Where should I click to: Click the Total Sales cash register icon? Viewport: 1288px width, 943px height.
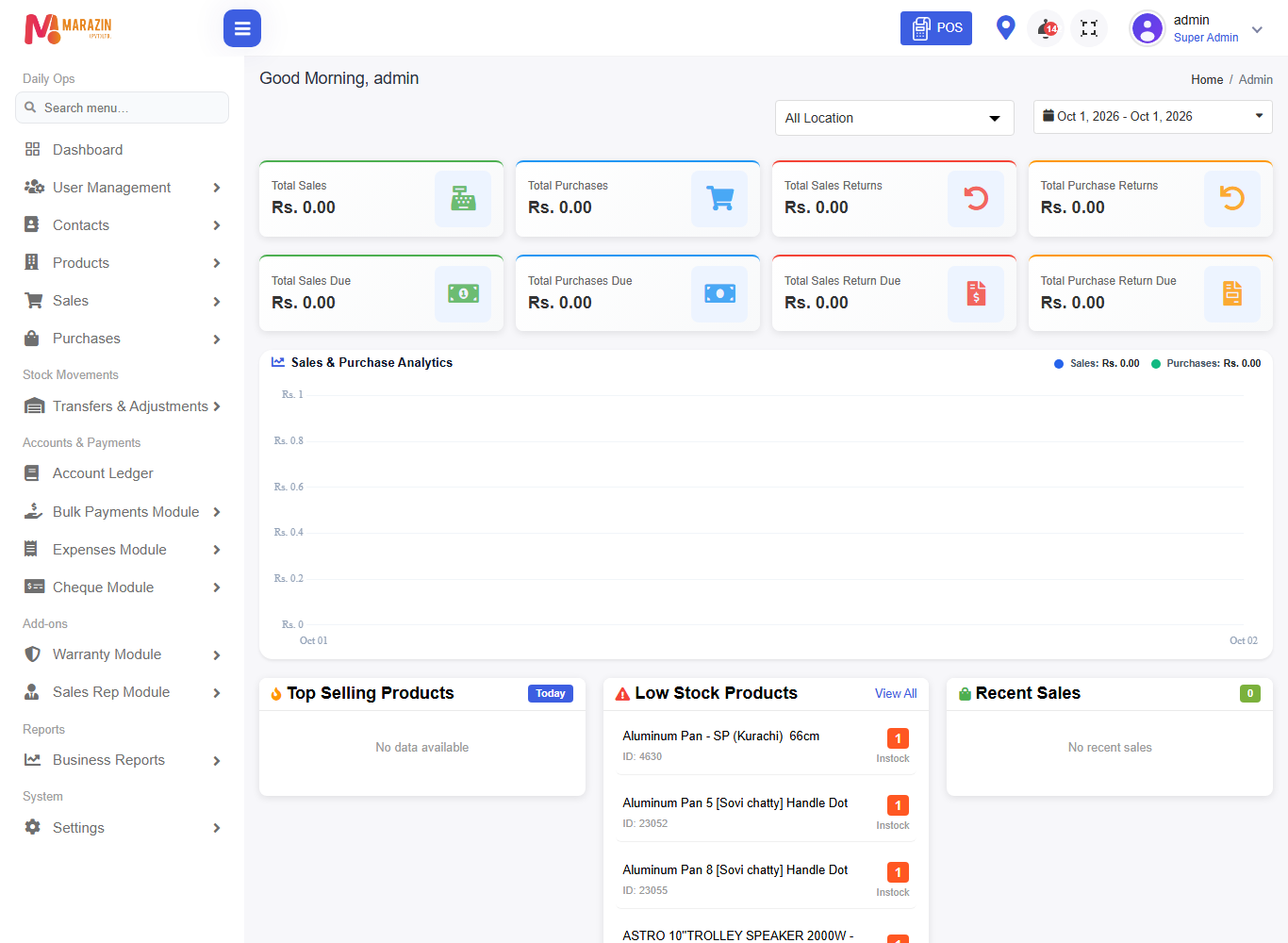tap(463, 198)
